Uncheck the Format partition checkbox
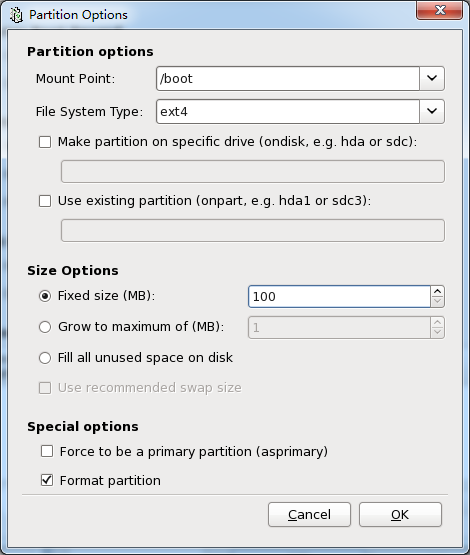The width and height of the screenshot is (470, 555). pyautogui.click(x=47, y=480)
